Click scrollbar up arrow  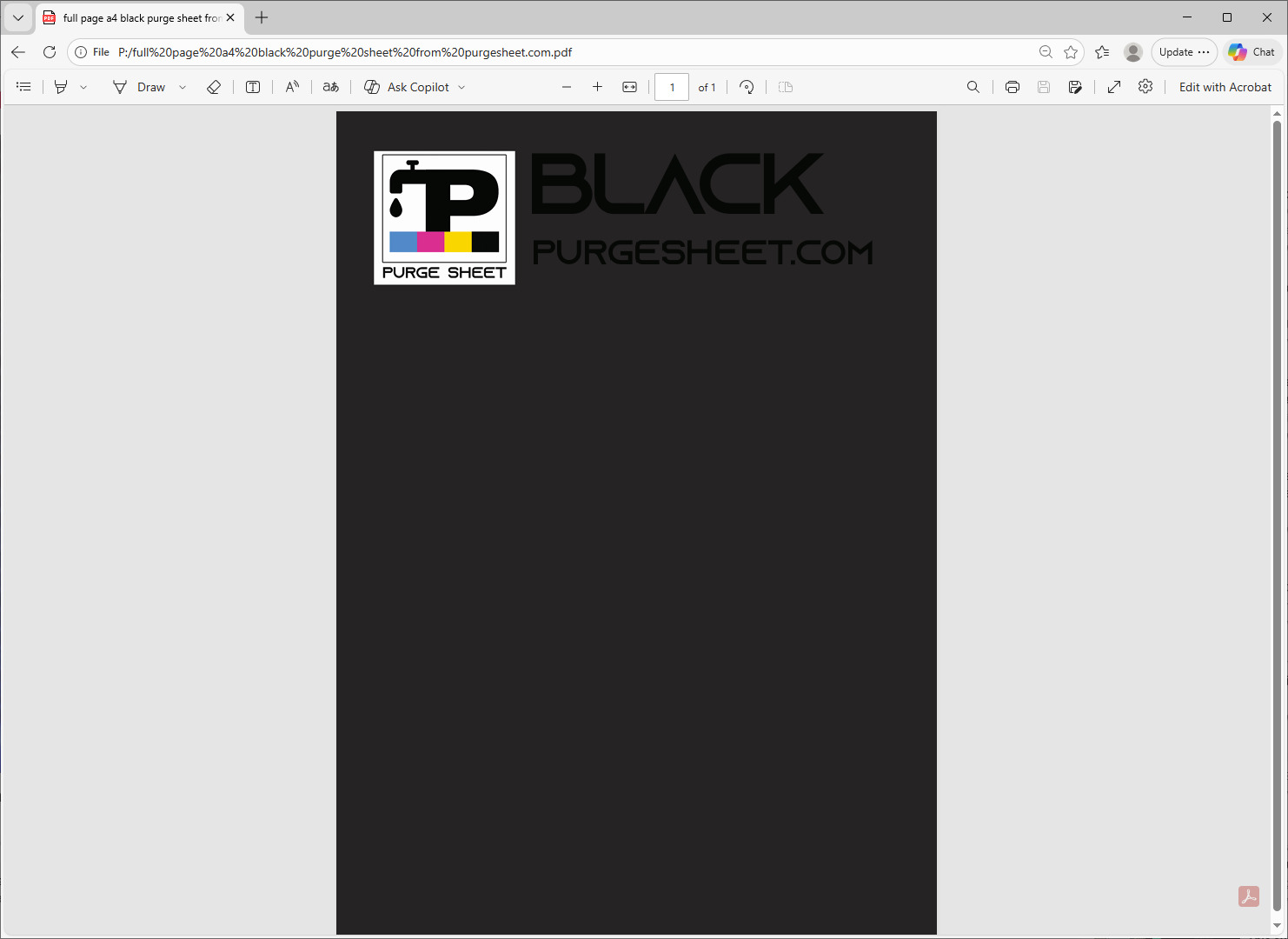[x=1277, y=114]
